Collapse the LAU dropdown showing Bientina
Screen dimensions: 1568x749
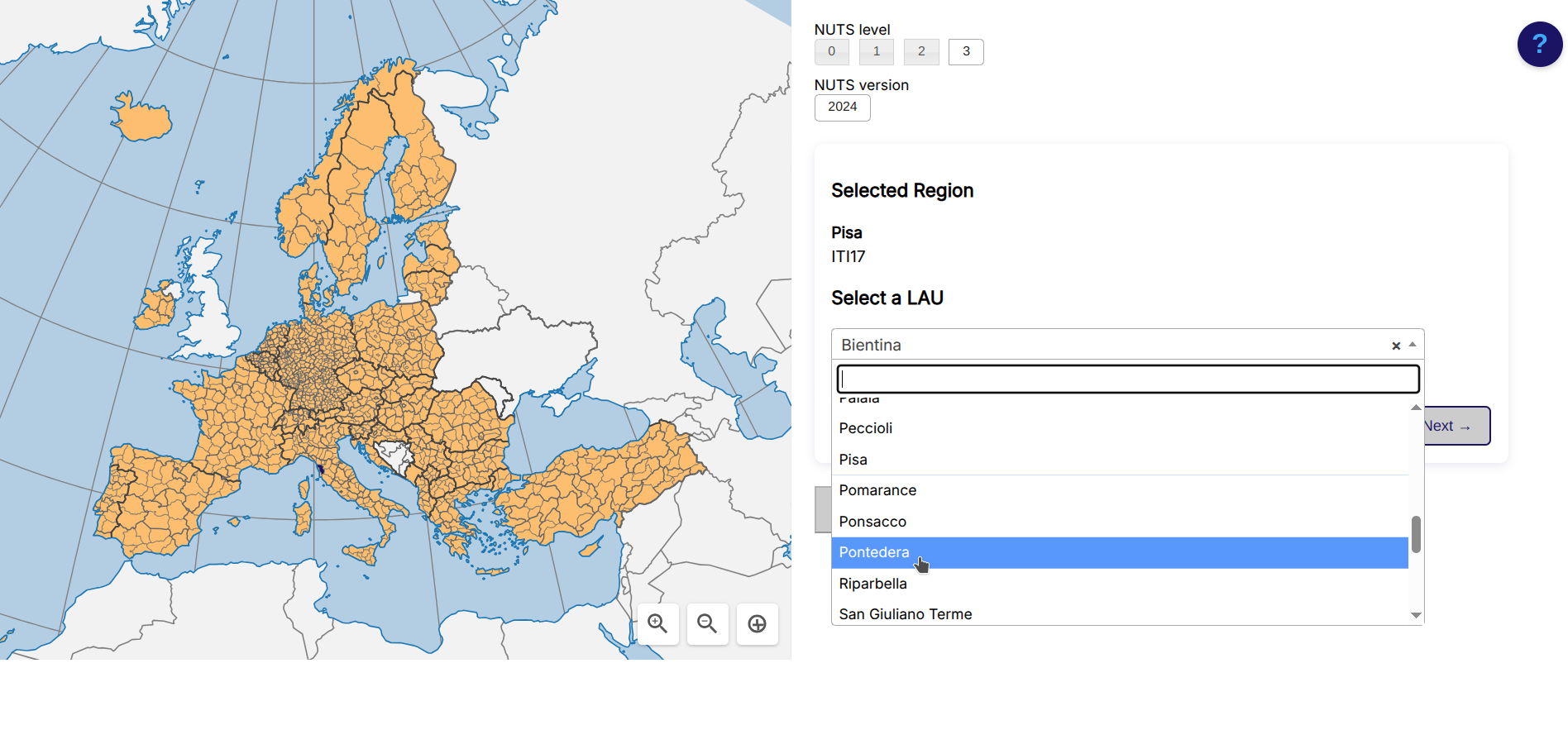point(1413,345)
